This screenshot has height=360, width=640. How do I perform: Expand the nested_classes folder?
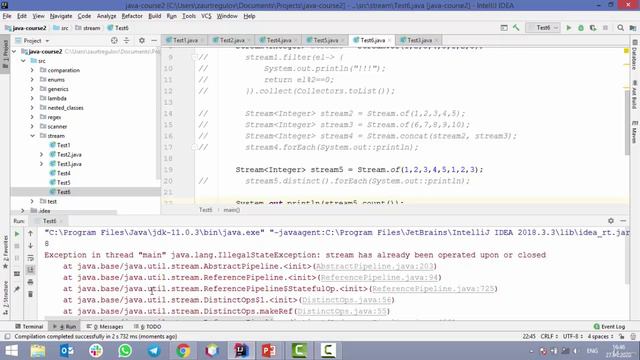tap(32, 108)
